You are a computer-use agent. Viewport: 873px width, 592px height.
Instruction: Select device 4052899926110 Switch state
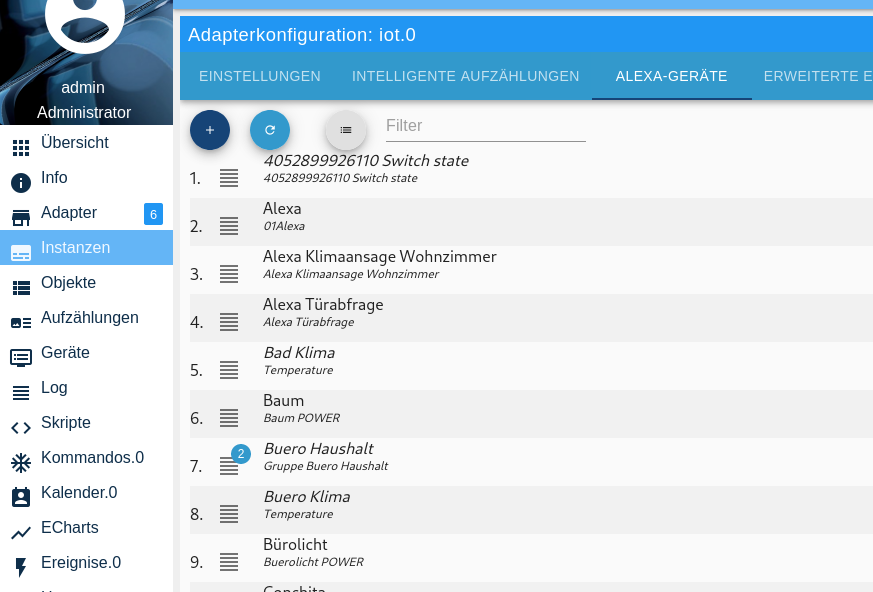(366, 161)
